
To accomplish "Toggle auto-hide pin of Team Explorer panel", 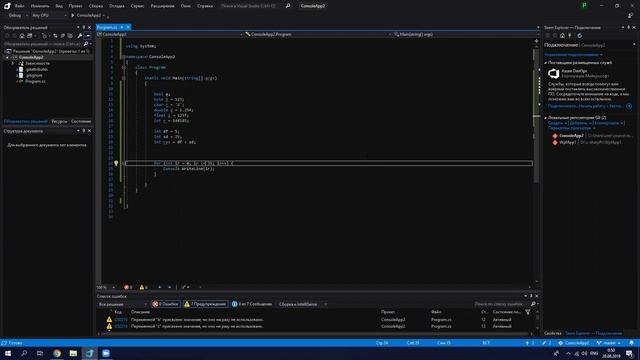I will (629, 27).
